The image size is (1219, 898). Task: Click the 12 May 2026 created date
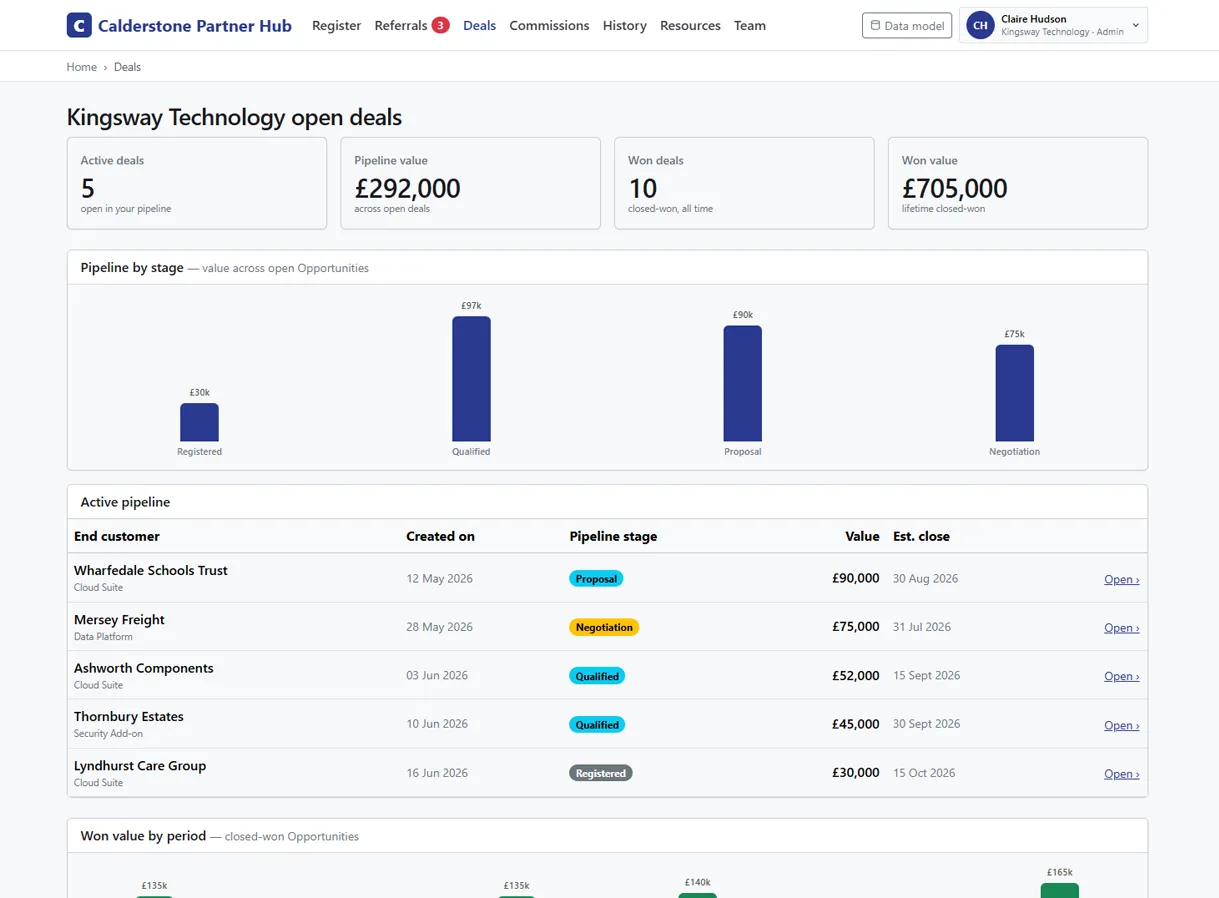(439, 578)
